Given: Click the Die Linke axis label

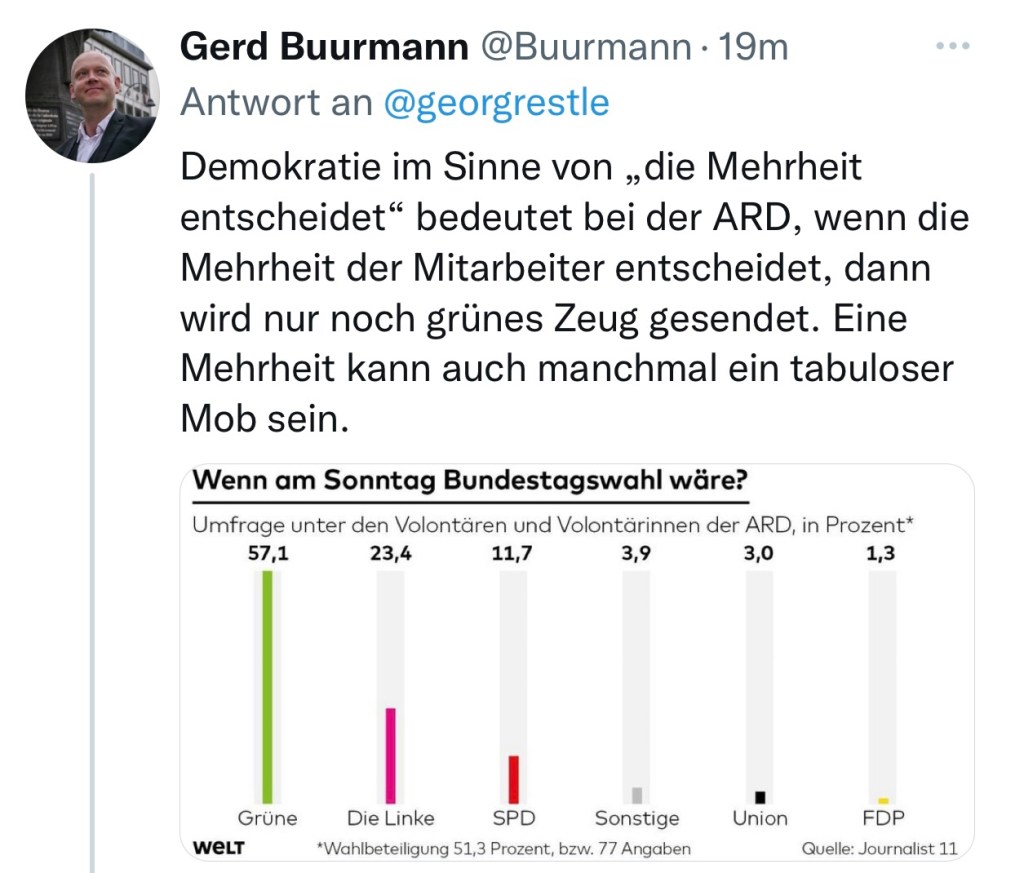Looking at the screenshot, I should (390, 818).
